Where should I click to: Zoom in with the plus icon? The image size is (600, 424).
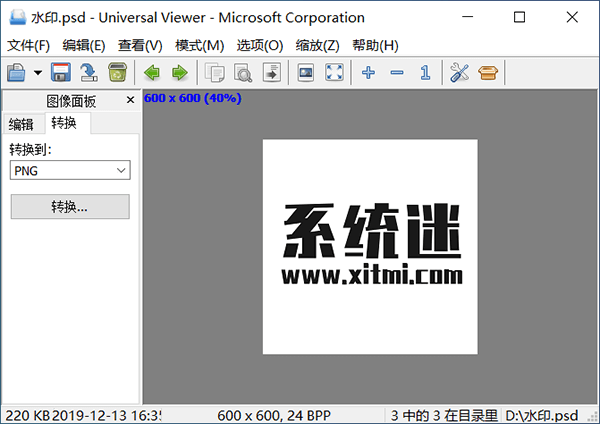coord(368,72)
